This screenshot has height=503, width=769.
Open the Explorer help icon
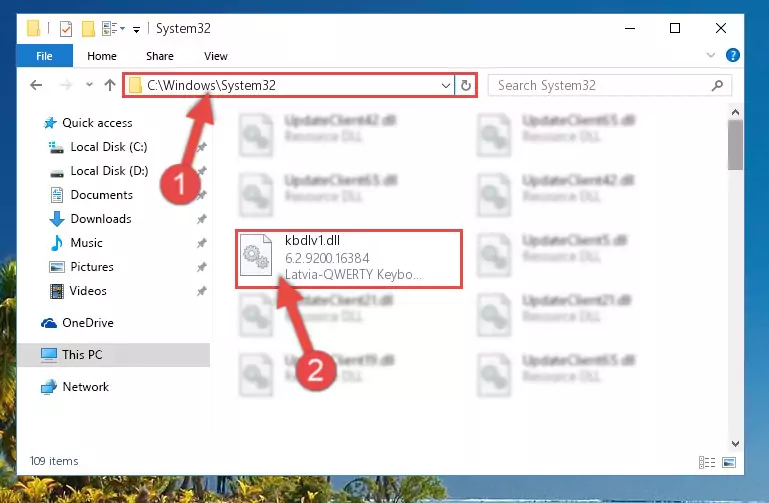click(x=732, y=55)
